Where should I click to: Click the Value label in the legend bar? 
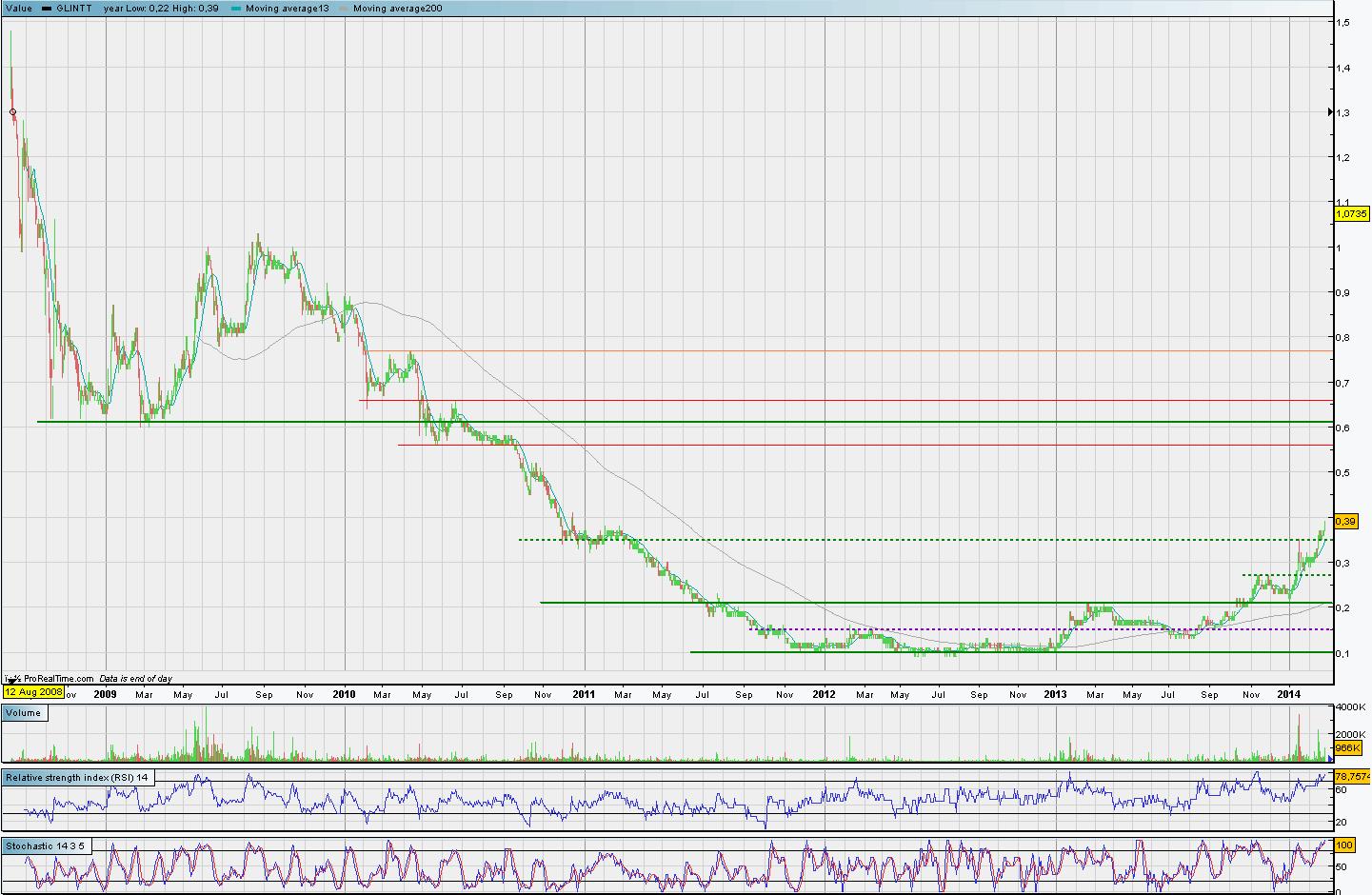point(18,9)
